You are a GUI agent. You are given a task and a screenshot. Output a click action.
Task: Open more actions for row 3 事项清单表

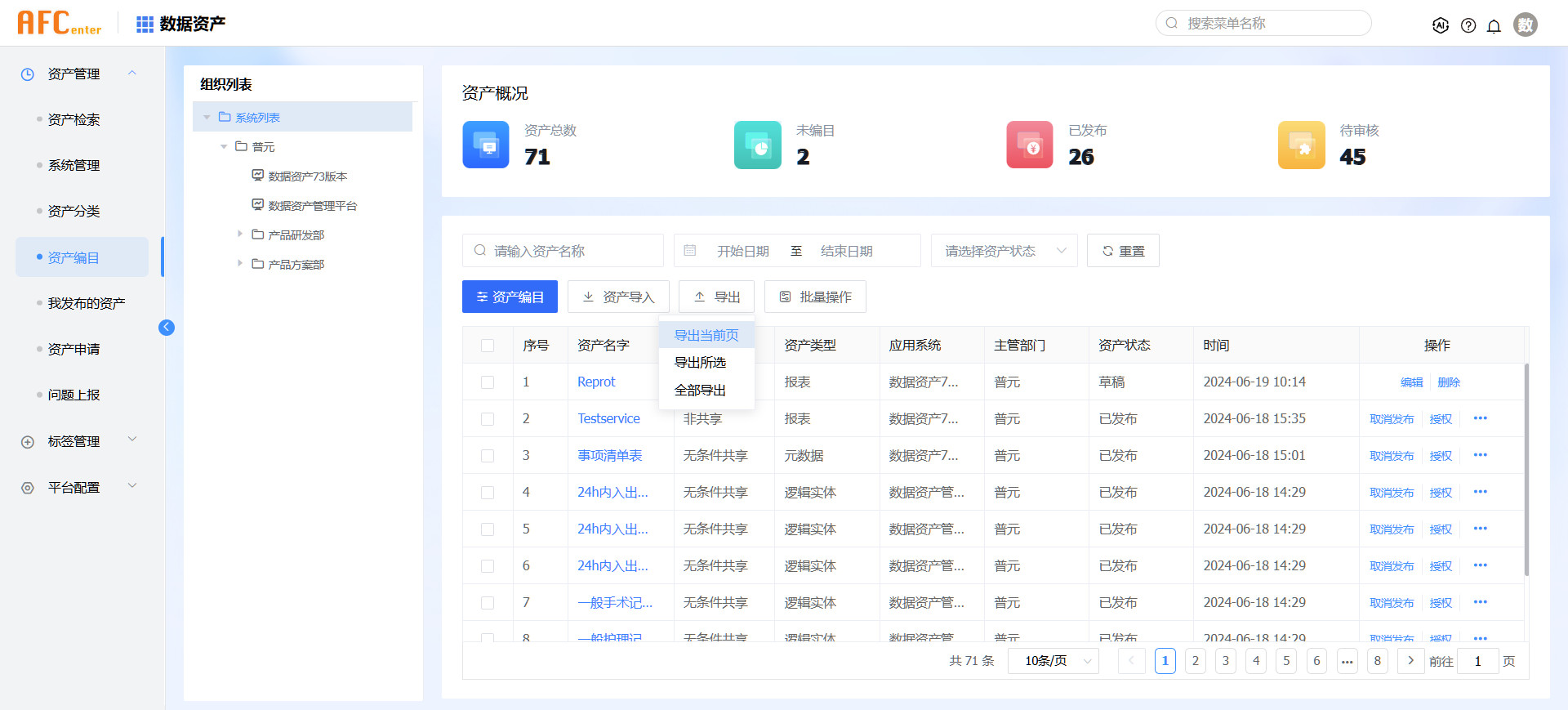pos(1481,455)
